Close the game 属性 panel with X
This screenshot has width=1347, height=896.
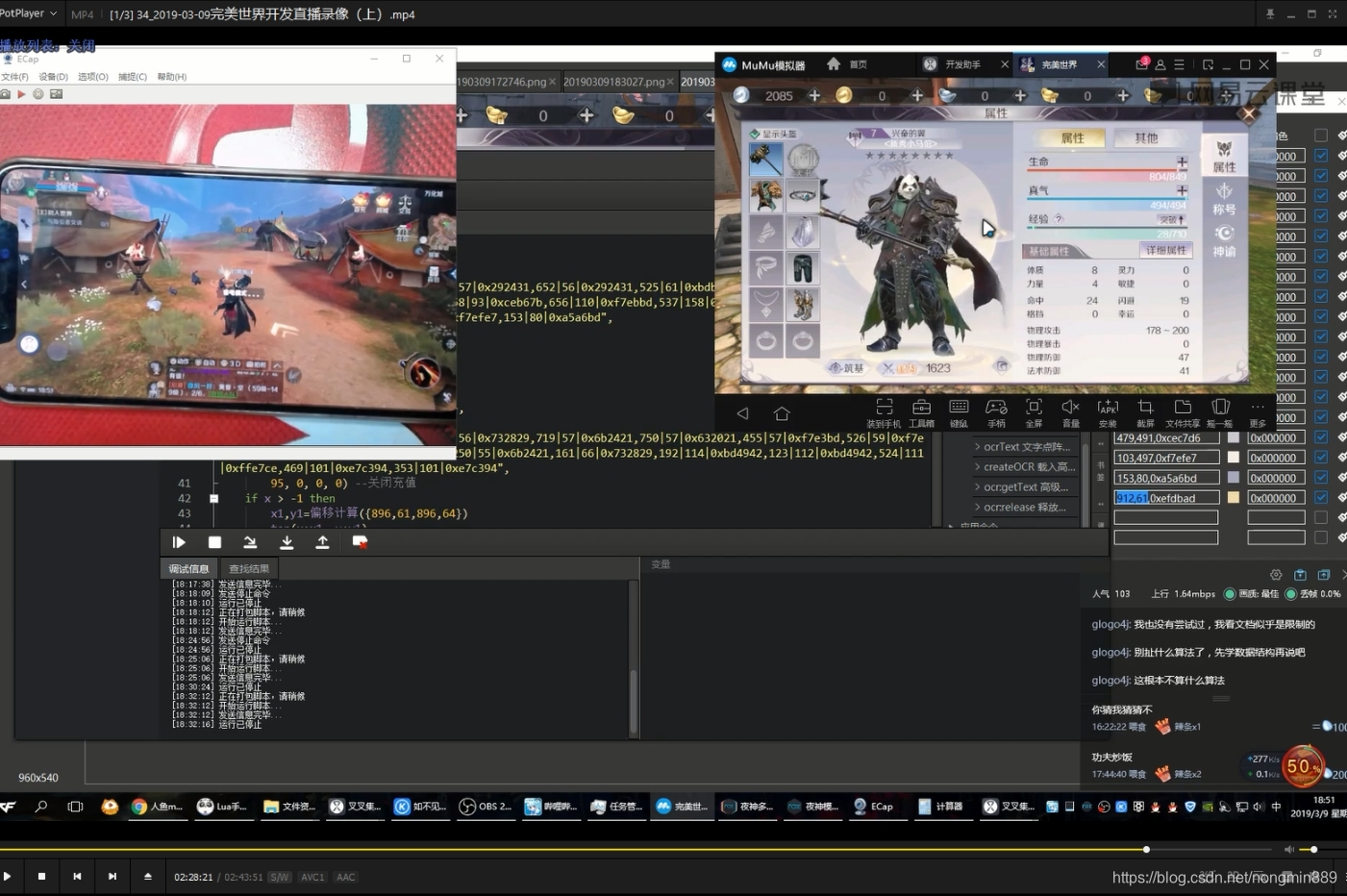pyautogui.click(x=1248, y=114)
